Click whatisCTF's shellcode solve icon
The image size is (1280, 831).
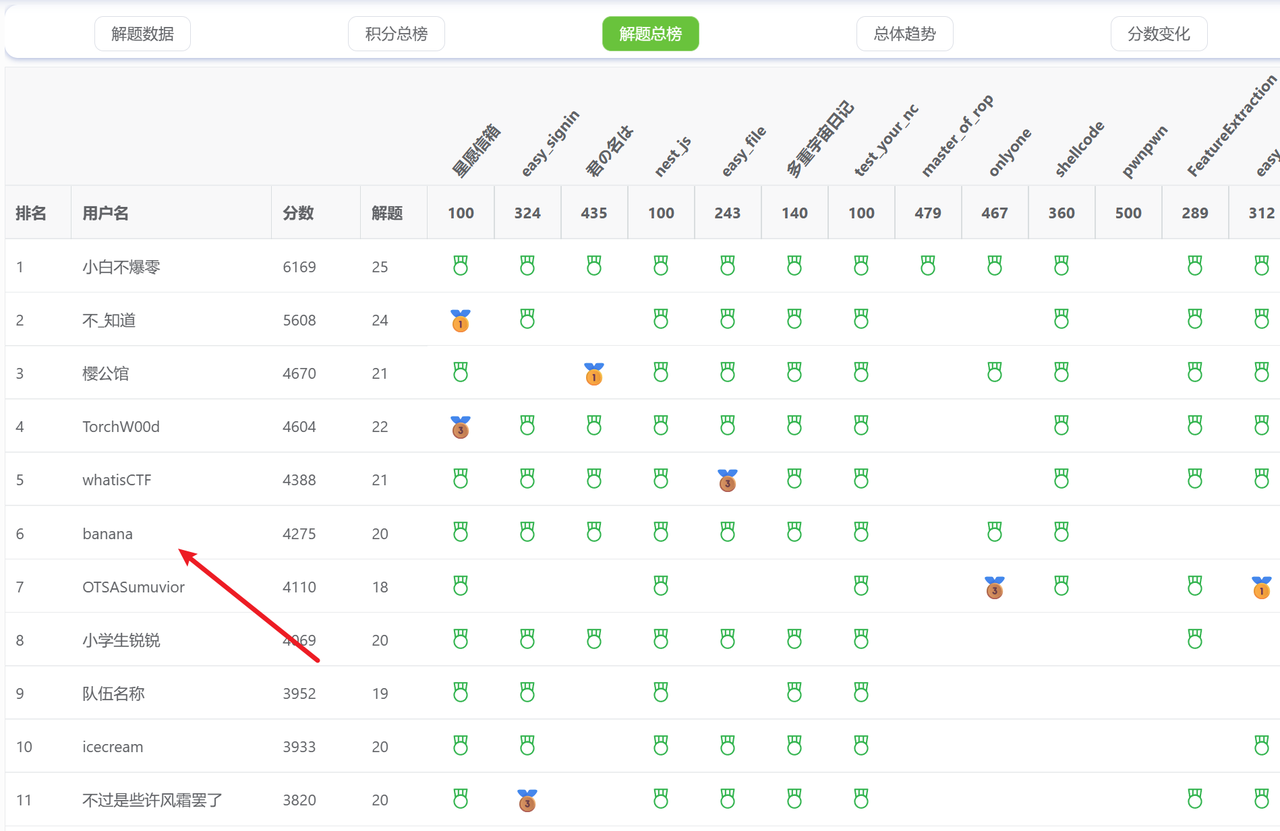click(1061, 479)
